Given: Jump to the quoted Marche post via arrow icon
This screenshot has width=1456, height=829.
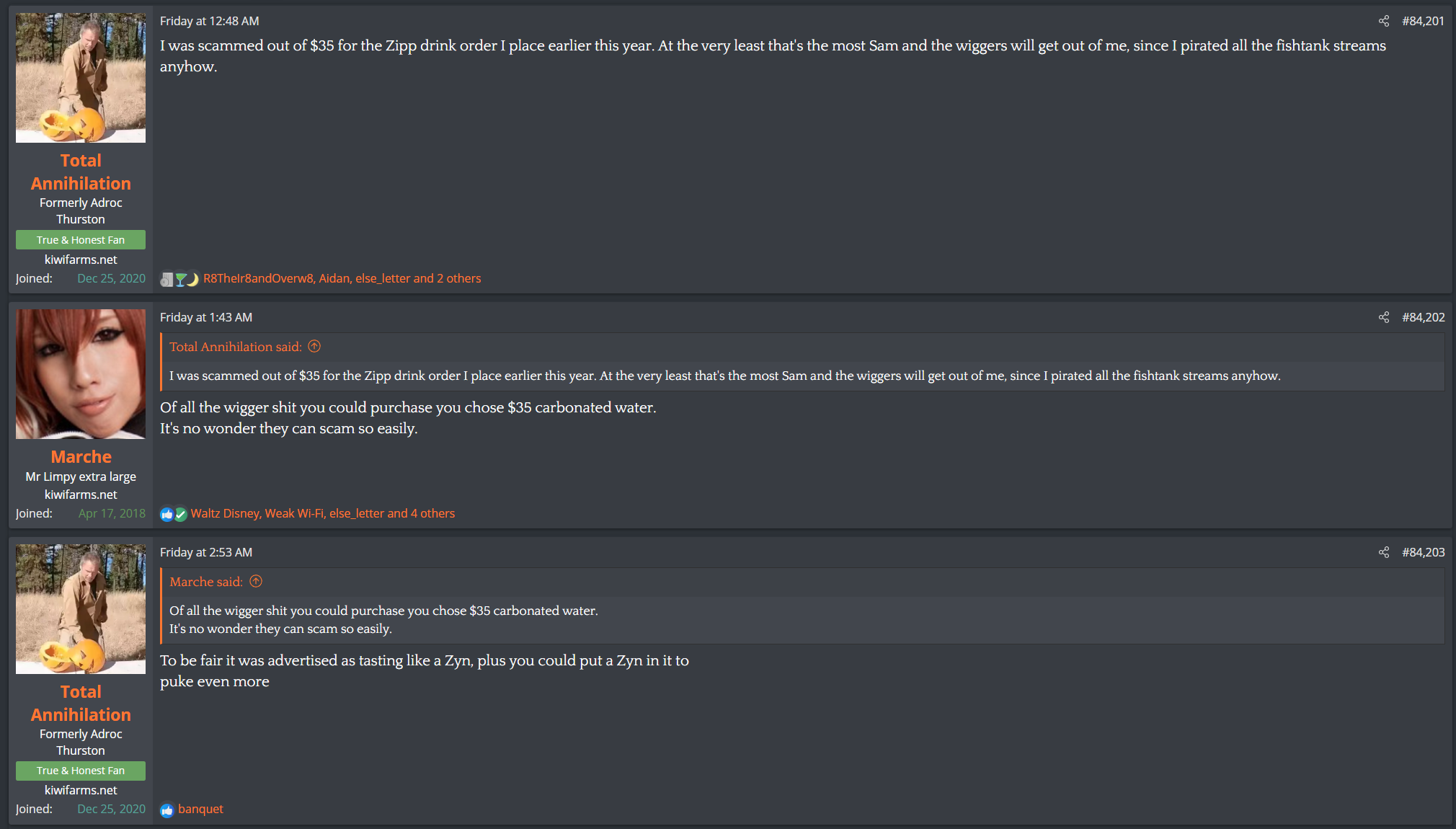Looking at the screenshot, I should point(256,581).
